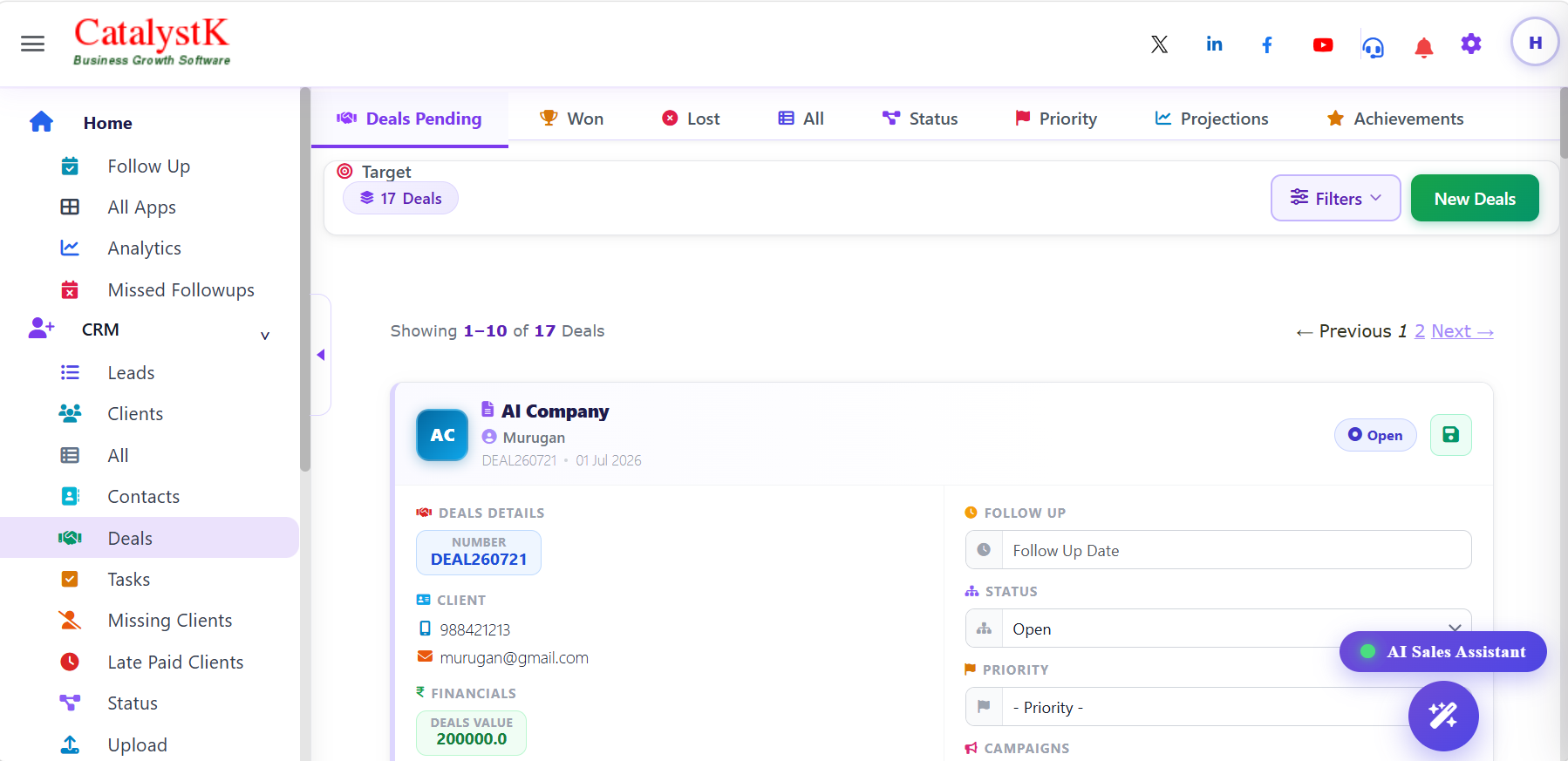Switch to the Status tab
1568x761 pixels.
(920, 119)
